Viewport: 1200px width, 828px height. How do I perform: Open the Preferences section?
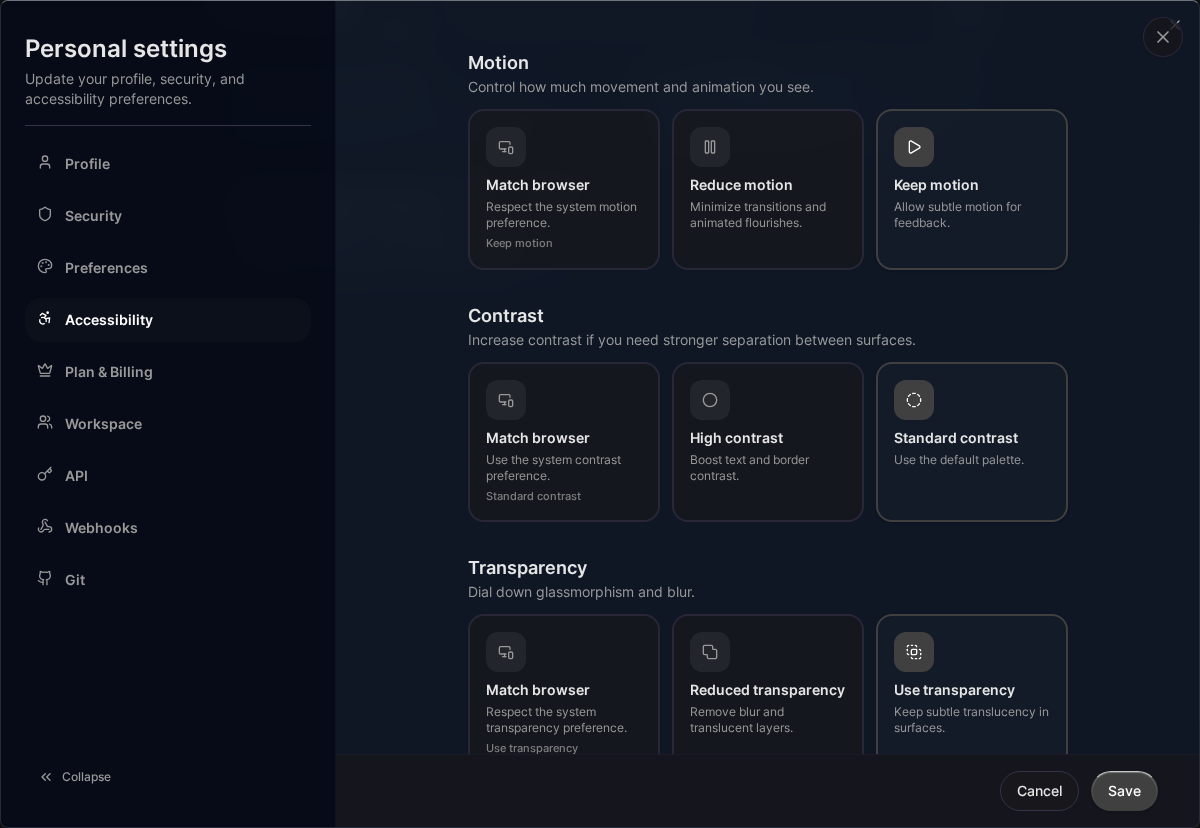point(106,268)
